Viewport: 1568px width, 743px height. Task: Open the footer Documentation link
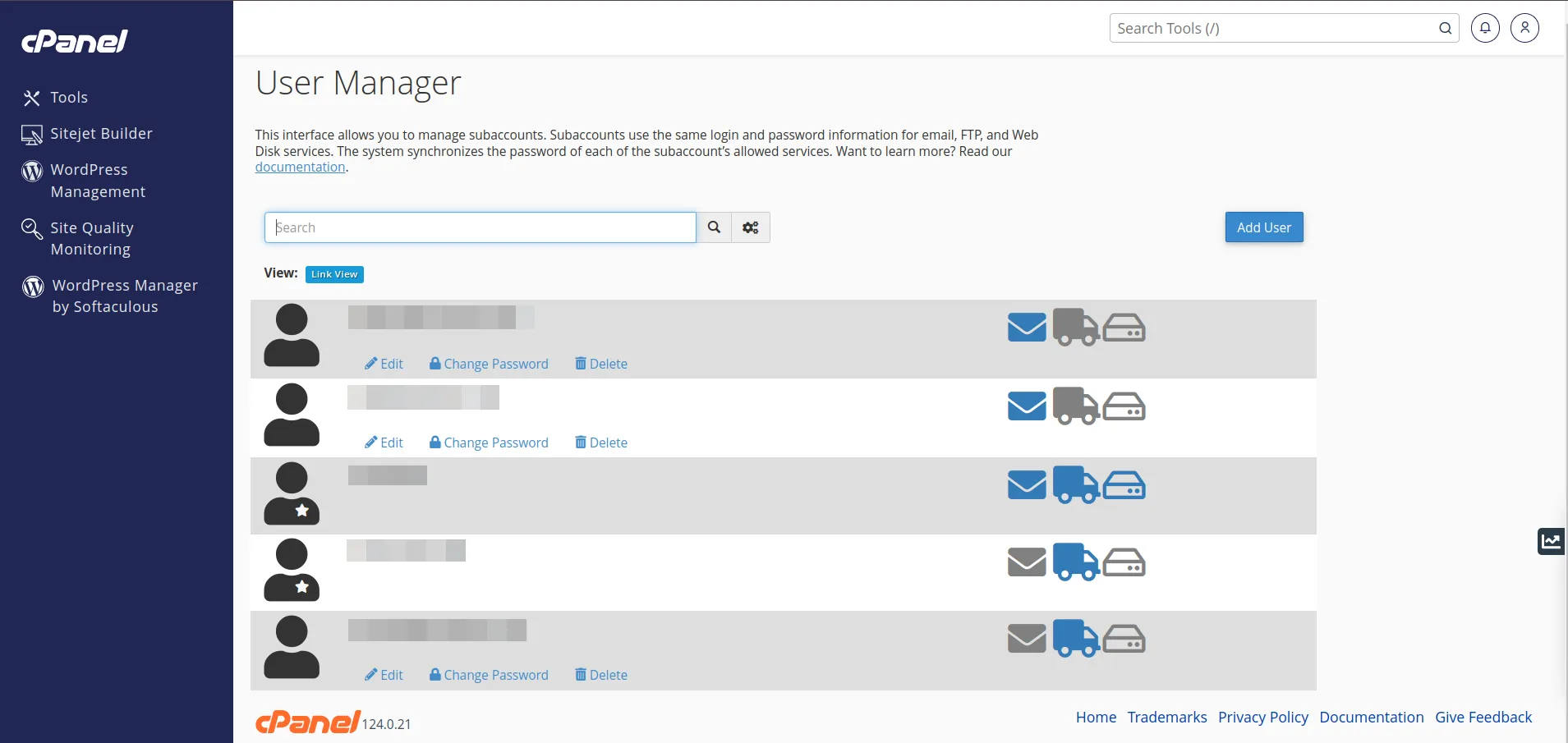coord(1372,718)
